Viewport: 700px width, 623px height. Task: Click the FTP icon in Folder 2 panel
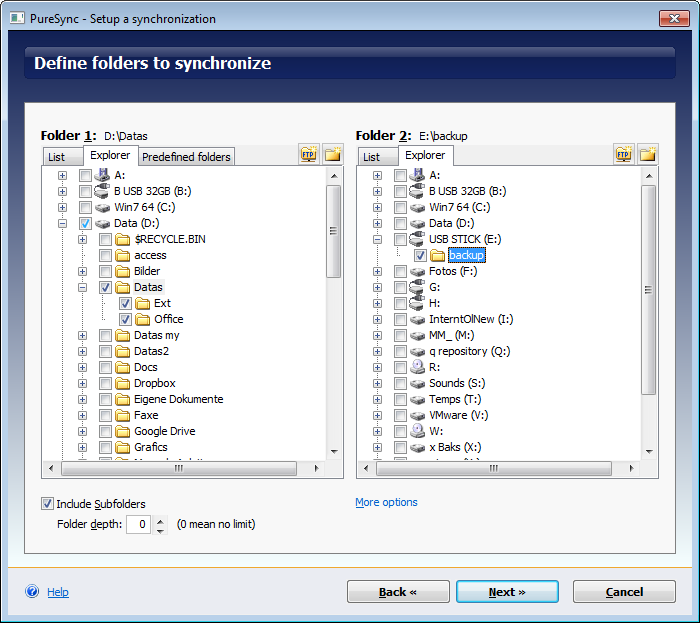624,154
